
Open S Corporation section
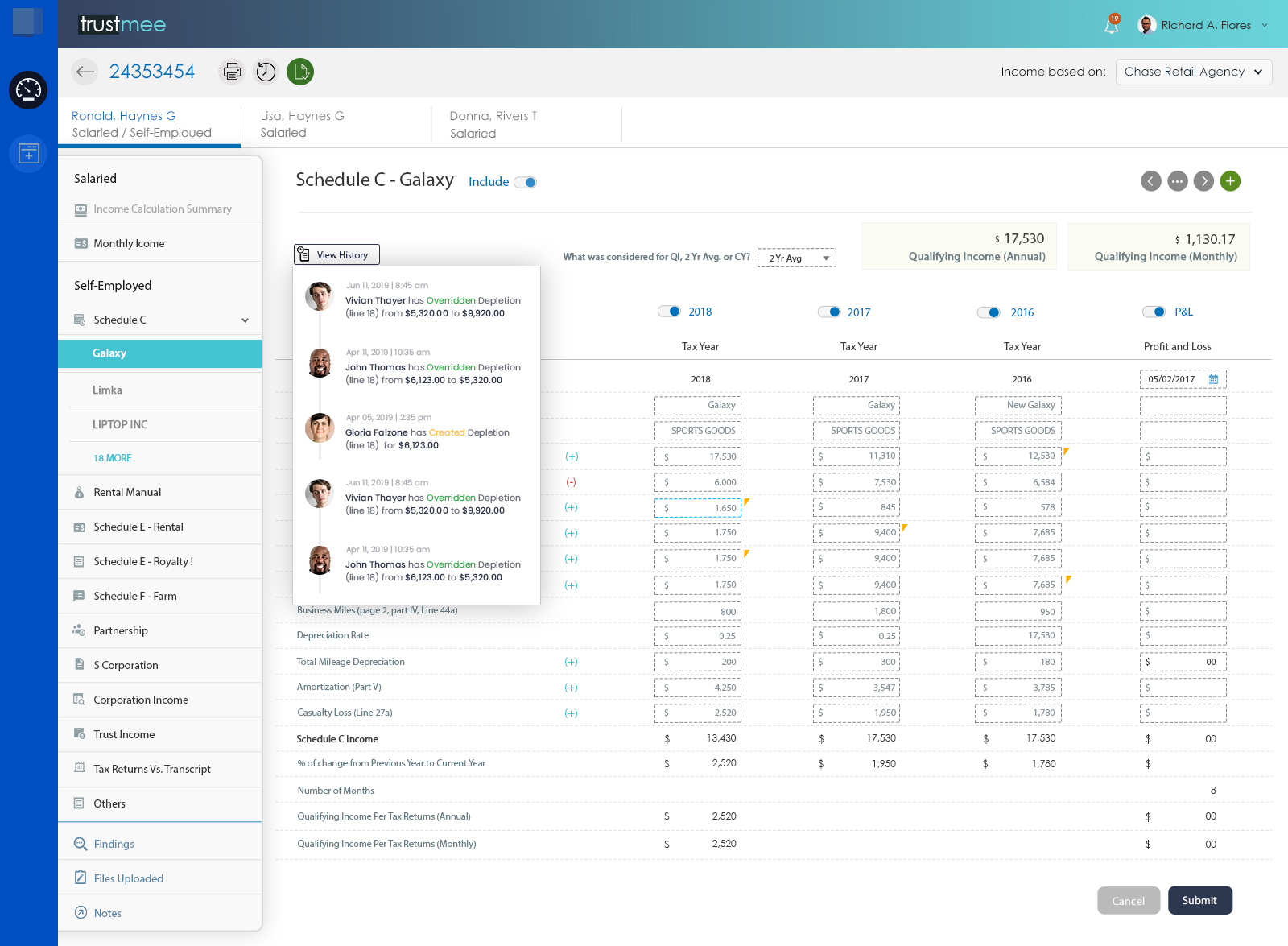pyautogui.click(x=159, y=665)
